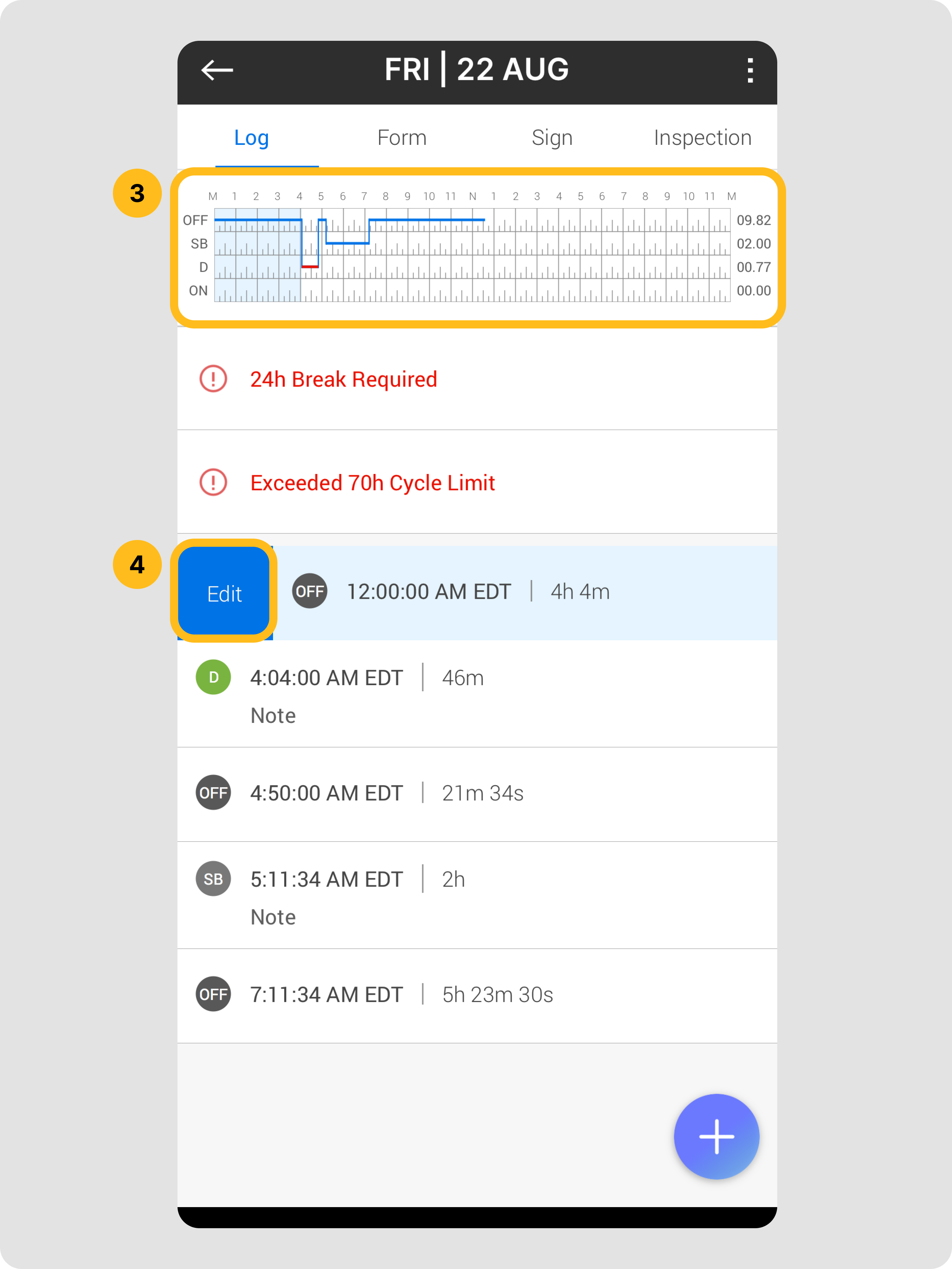Open the 24h Break Required violation
952x1269 pixels.
pos(343,380)
